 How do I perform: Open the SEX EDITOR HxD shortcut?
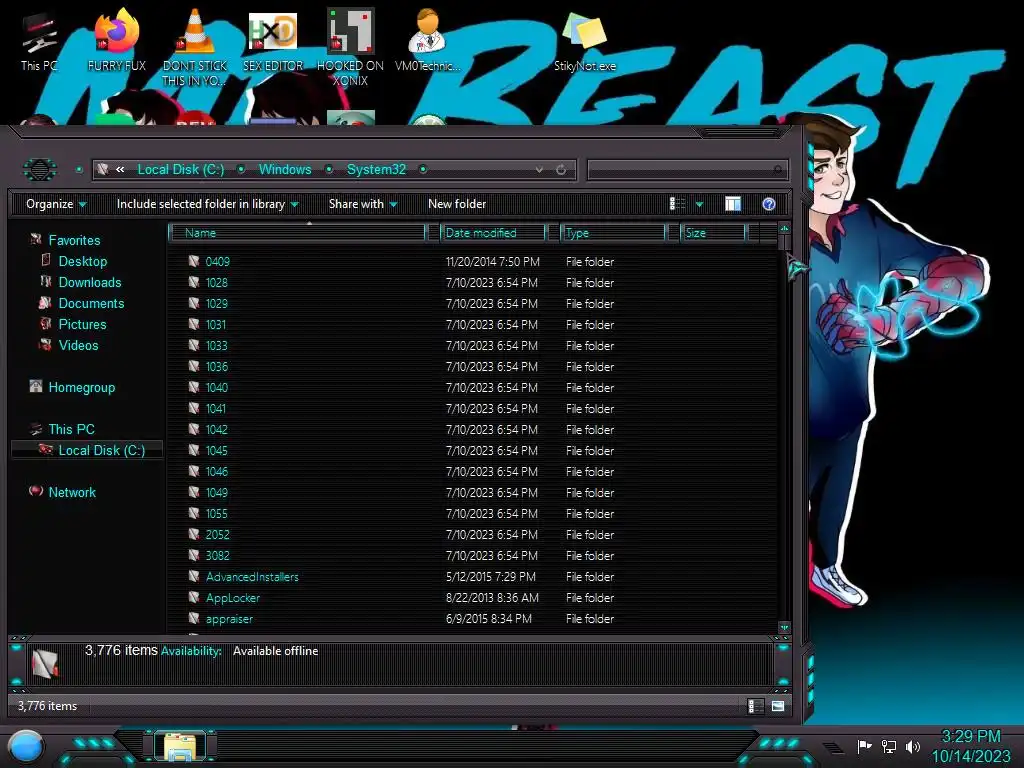pyautogui.click(x=273, y=40)
